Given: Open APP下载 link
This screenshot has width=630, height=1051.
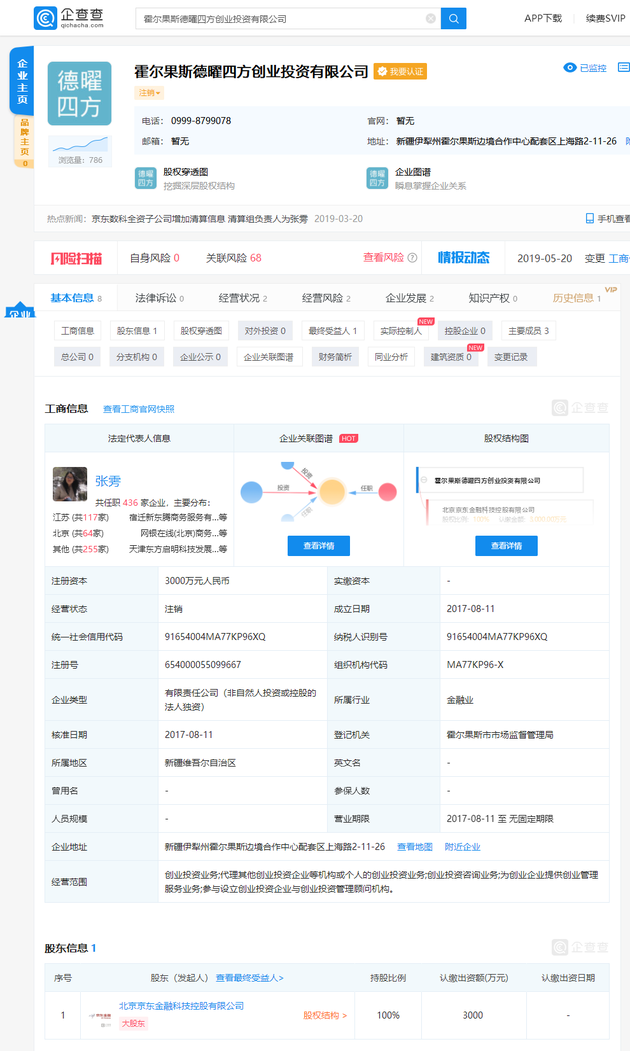Looking at the screenshot, I should (x=543, y=19).
